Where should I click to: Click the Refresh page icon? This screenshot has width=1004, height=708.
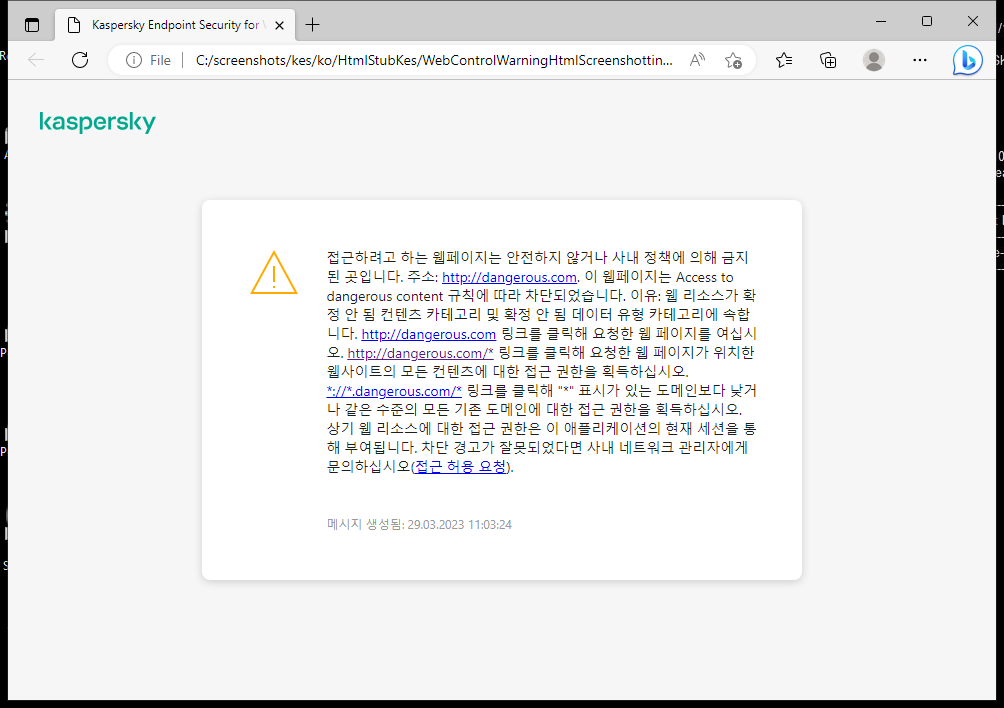click(80, 60)
